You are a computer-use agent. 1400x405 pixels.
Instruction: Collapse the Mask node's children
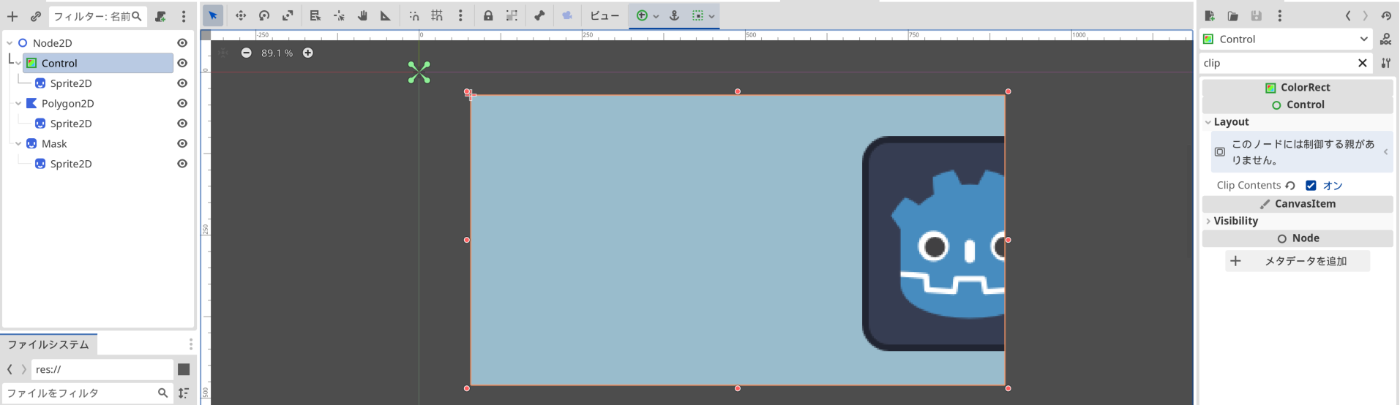18,143
